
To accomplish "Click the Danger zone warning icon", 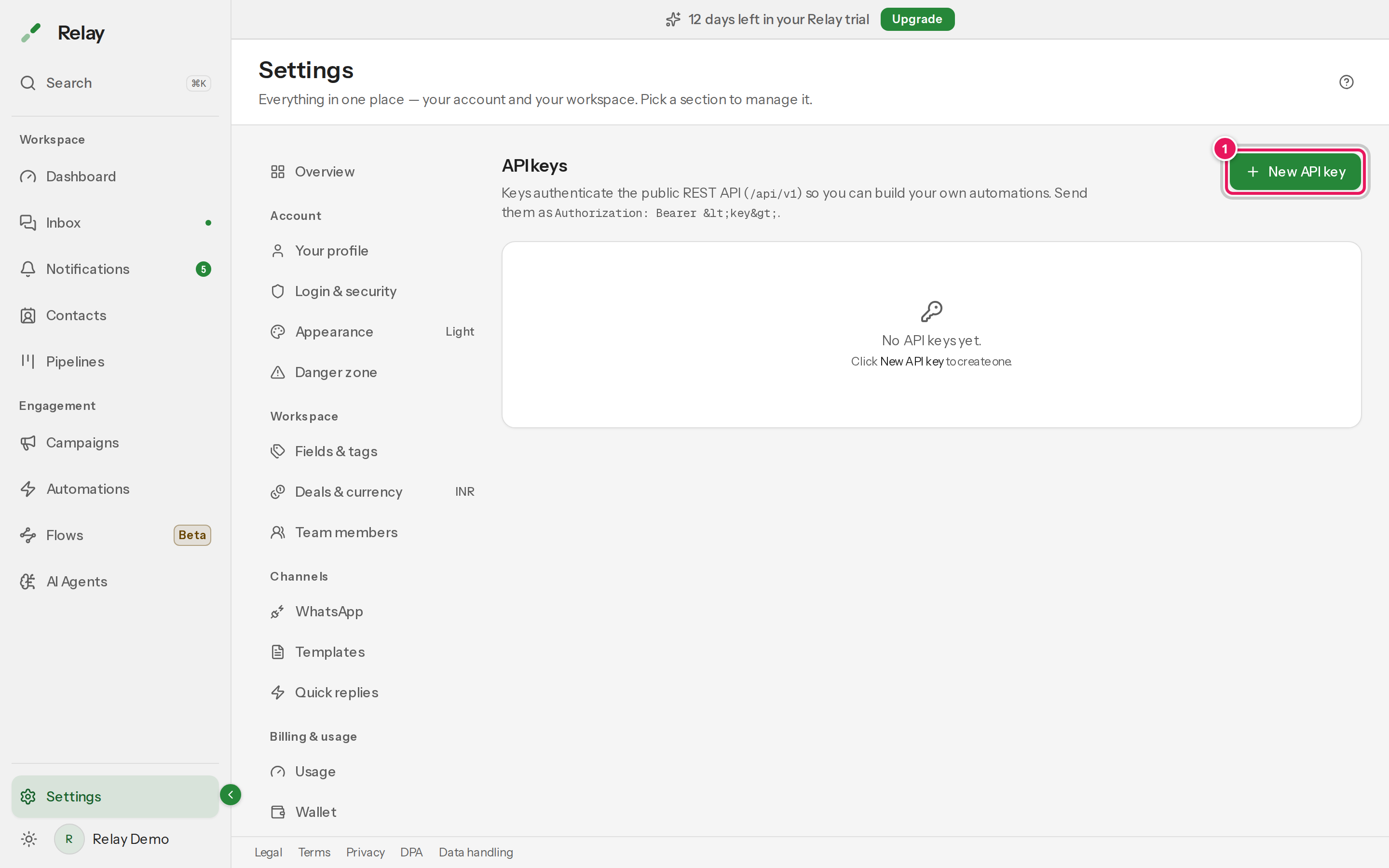I will 278,372.
